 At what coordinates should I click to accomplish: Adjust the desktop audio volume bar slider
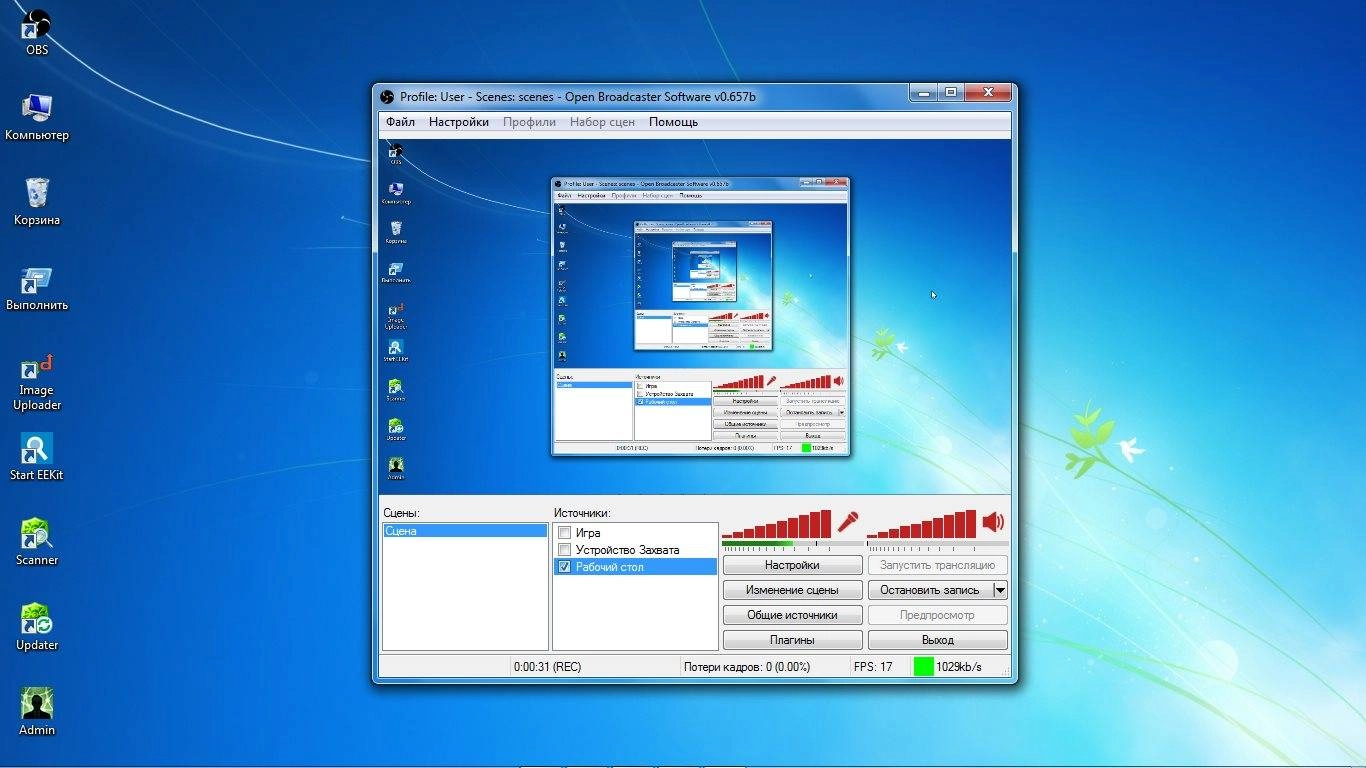coord(922,524)
